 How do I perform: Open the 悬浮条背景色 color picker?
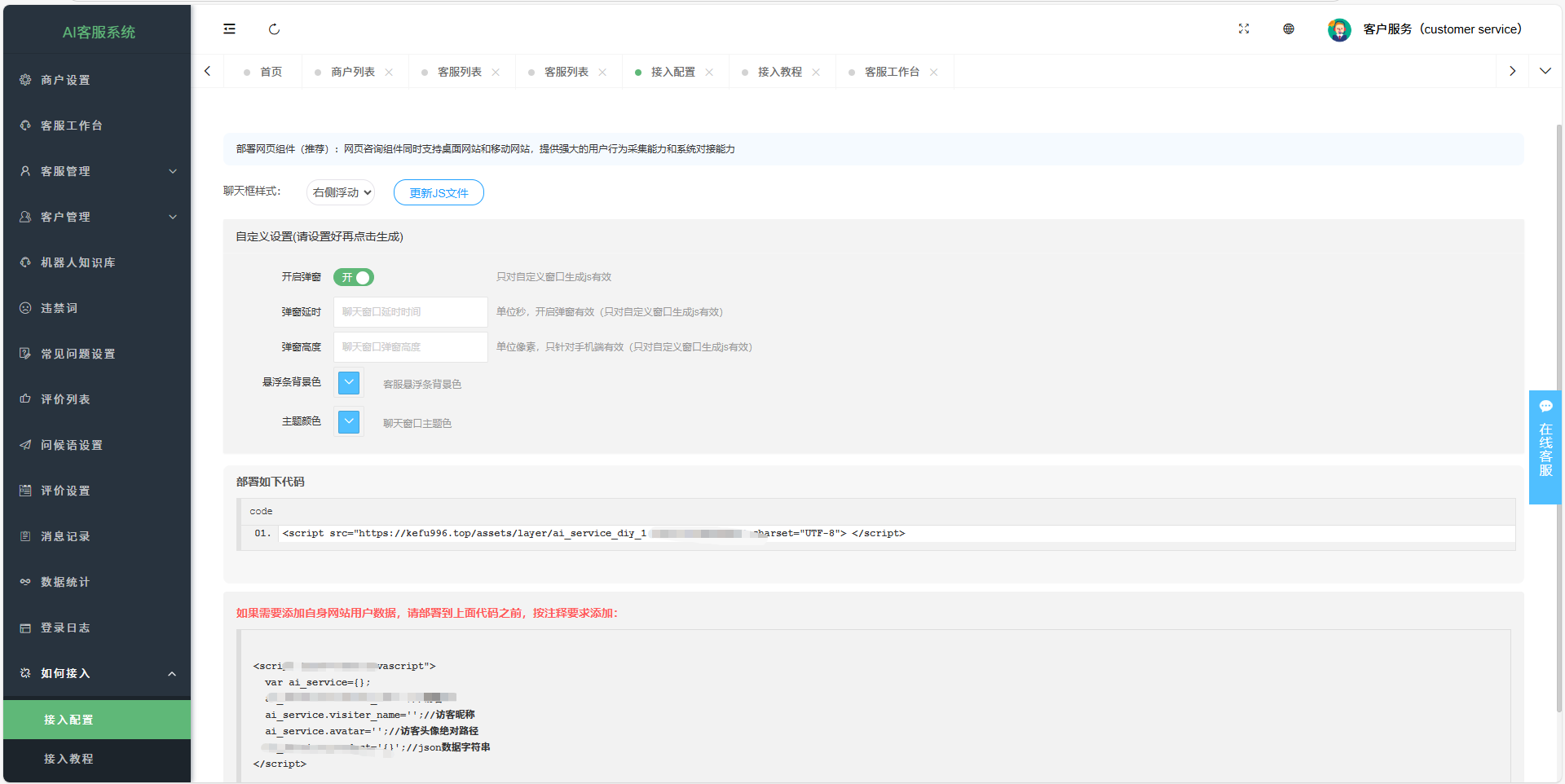349,383
